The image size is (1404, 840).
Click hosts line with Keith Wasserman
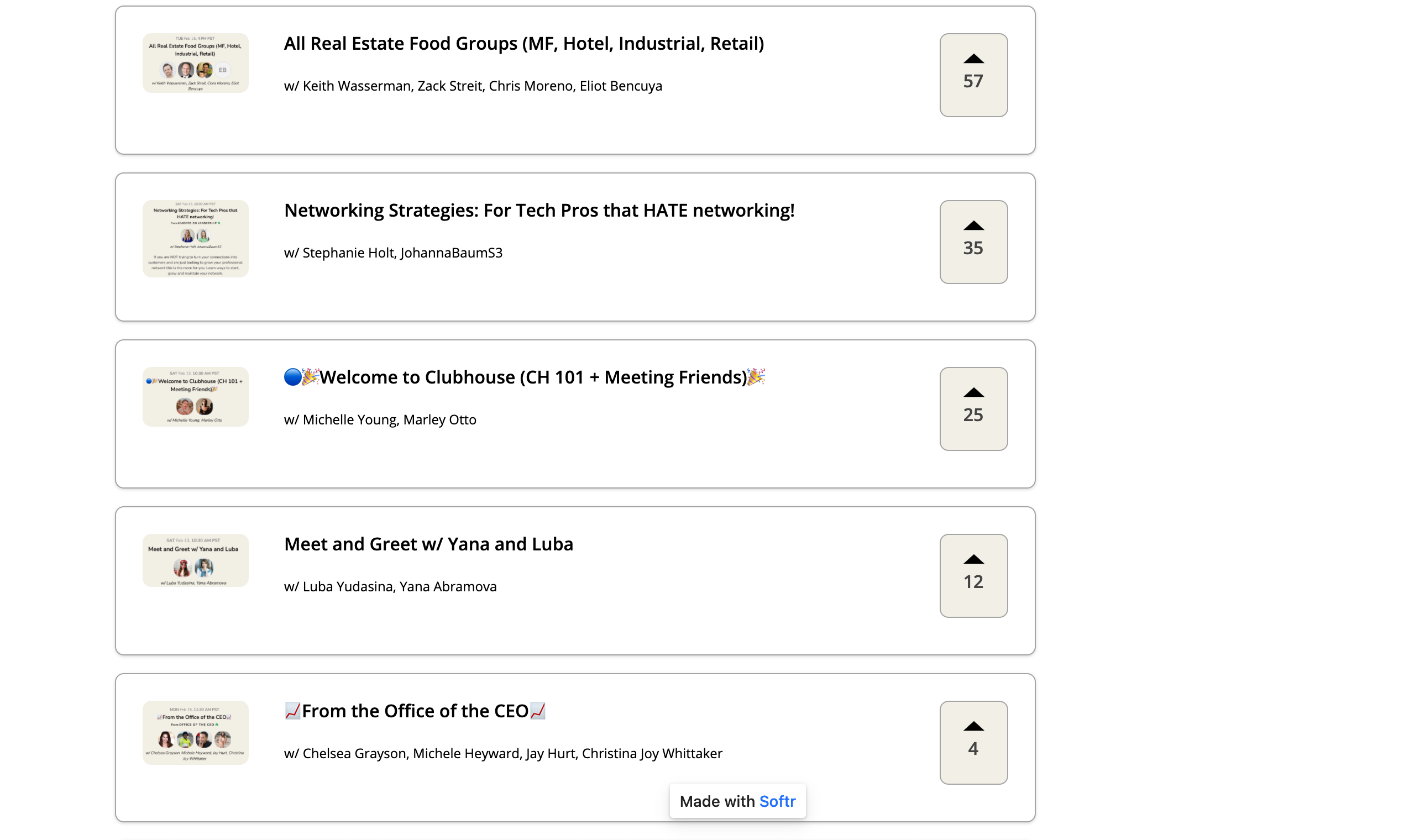click(x=473, y=86)
